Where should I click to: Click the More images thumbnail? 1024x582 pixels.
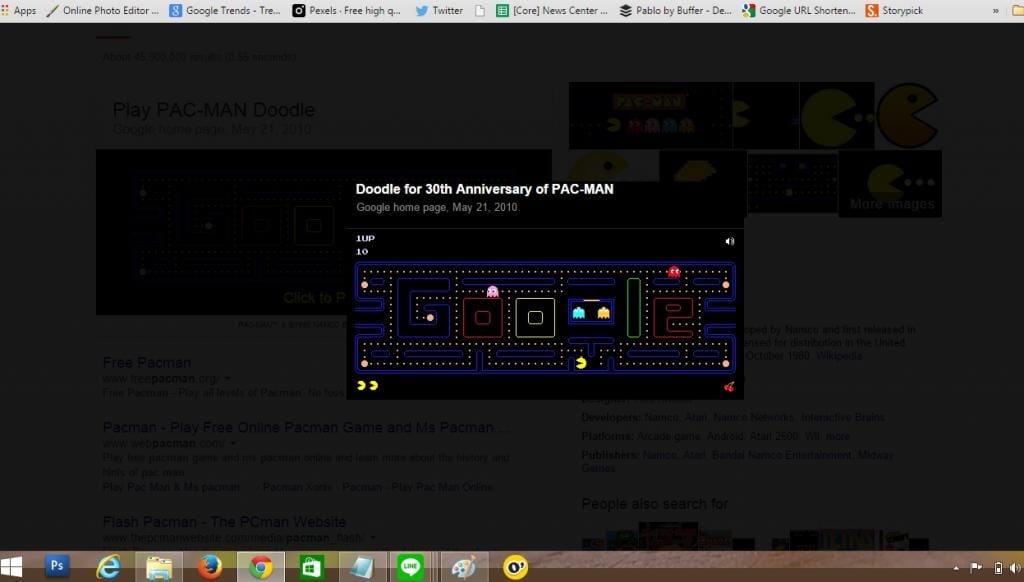tap(890, 184)
